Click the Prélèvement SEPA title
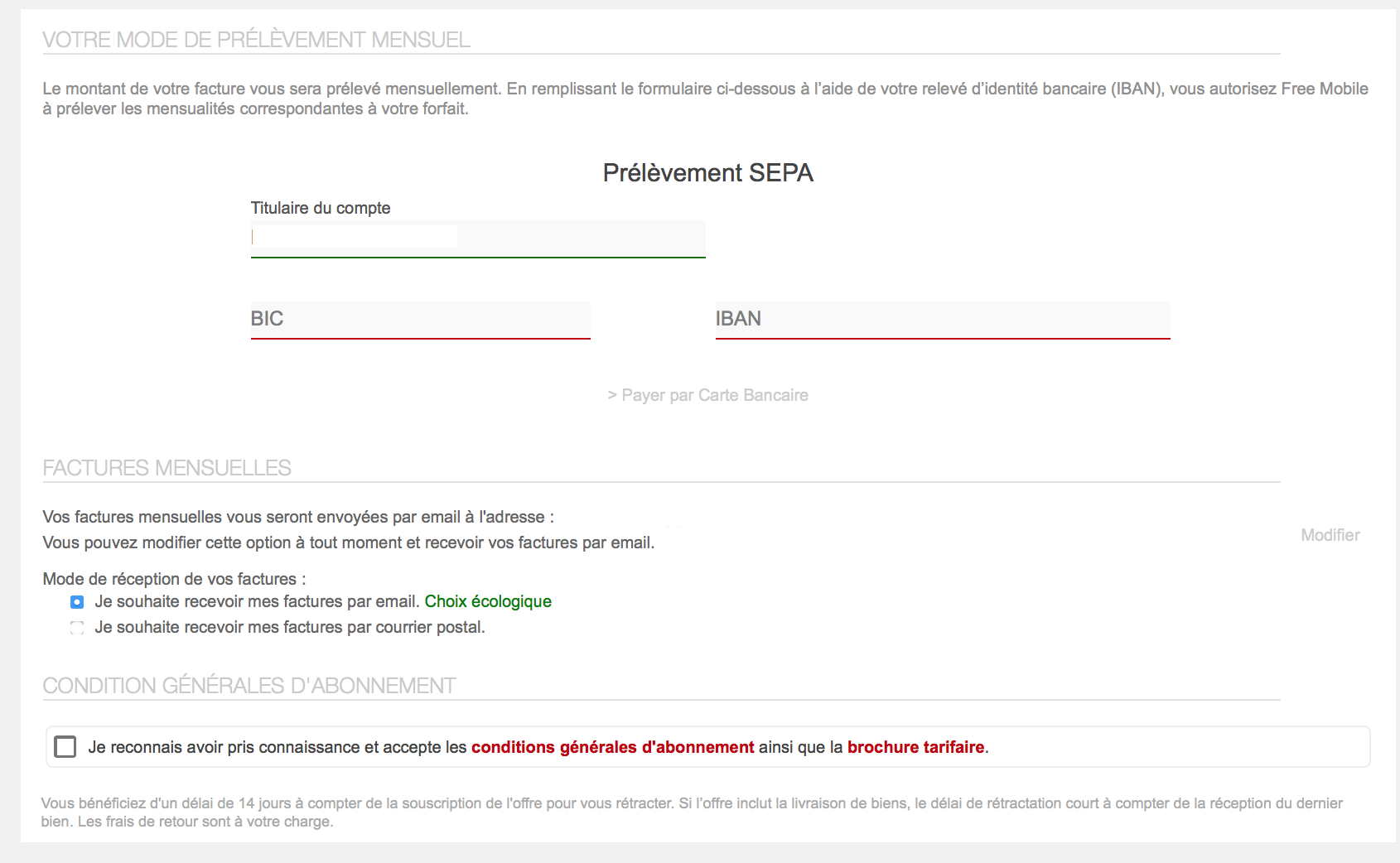The width and height of the screenshot is (1400, 863). (707, 172)
